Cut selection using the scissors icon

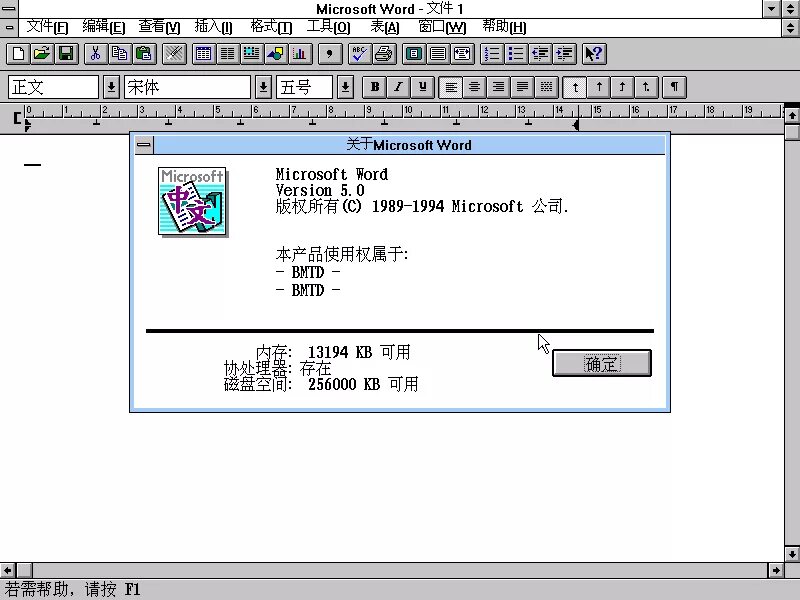(x=95, y=54)
